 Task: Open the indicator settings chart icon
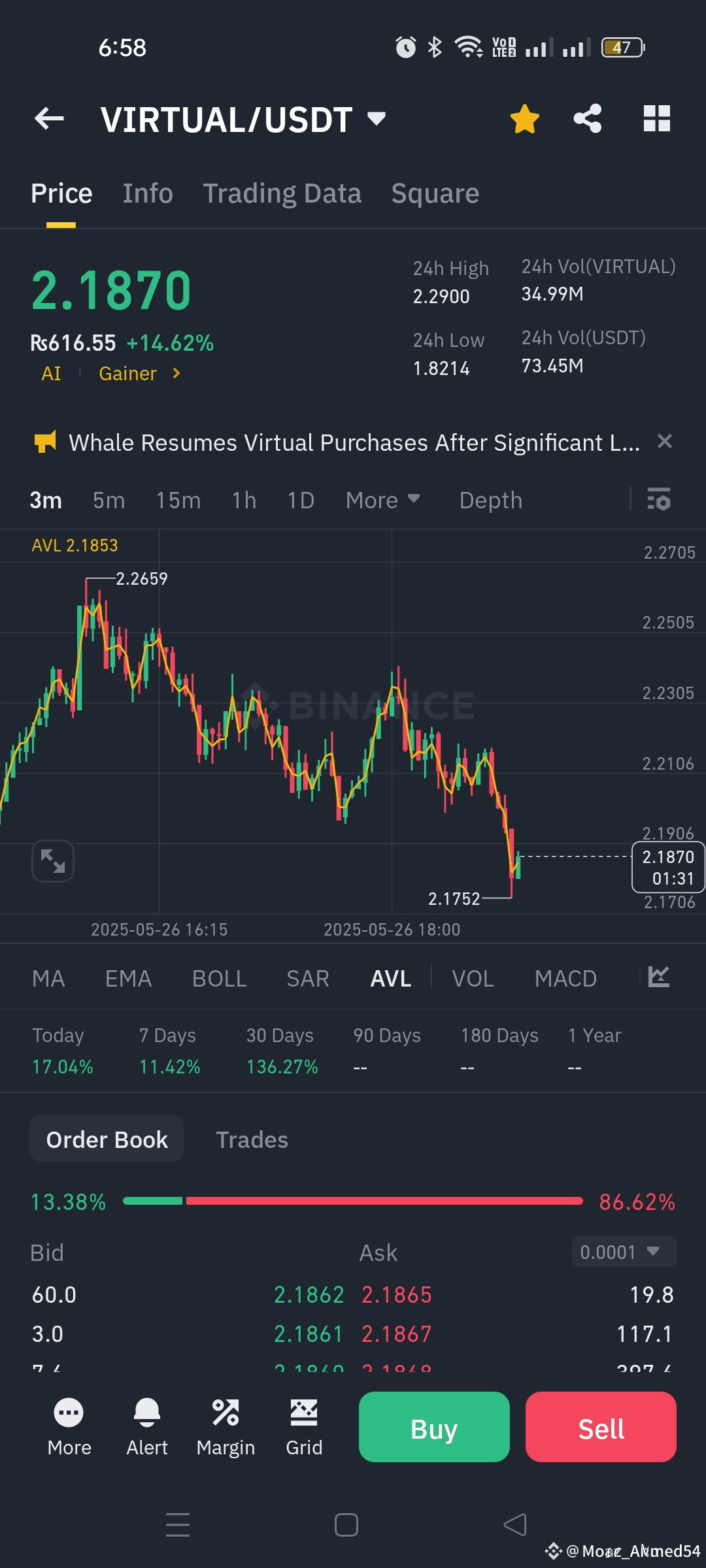659,977
